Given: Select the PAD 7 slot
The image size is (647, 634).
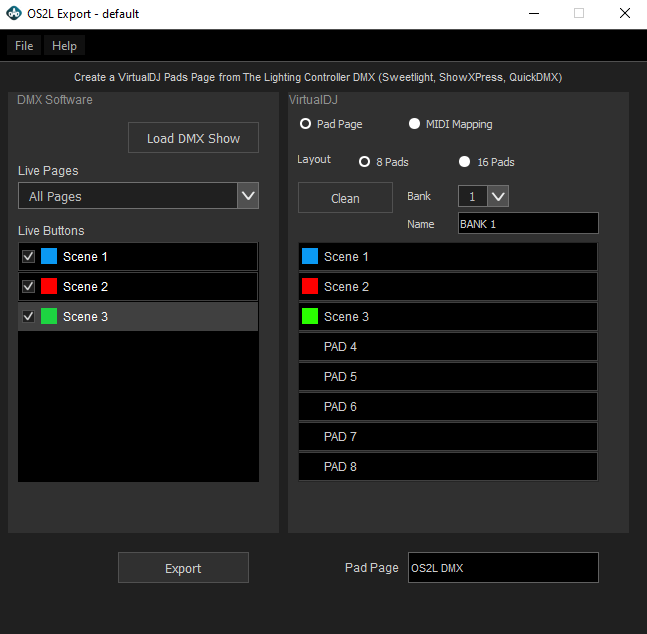Looking at the screenshot, I should pos(448,437).
